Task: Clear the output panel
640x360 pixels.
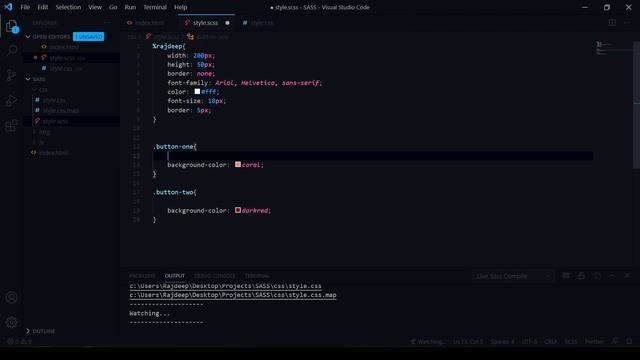Action: (x=566, y=276)
